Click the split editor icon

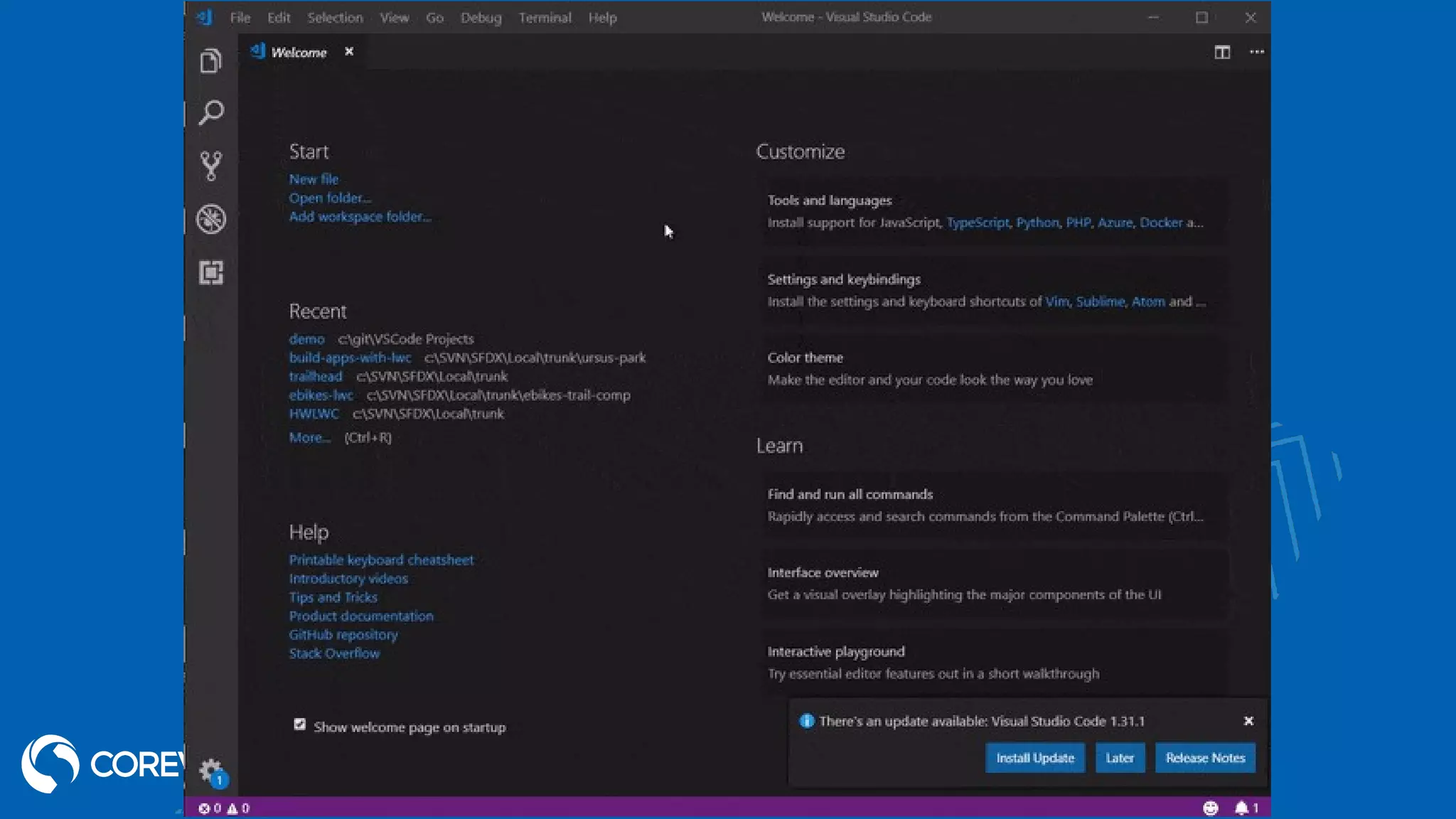pos(1221,52)
